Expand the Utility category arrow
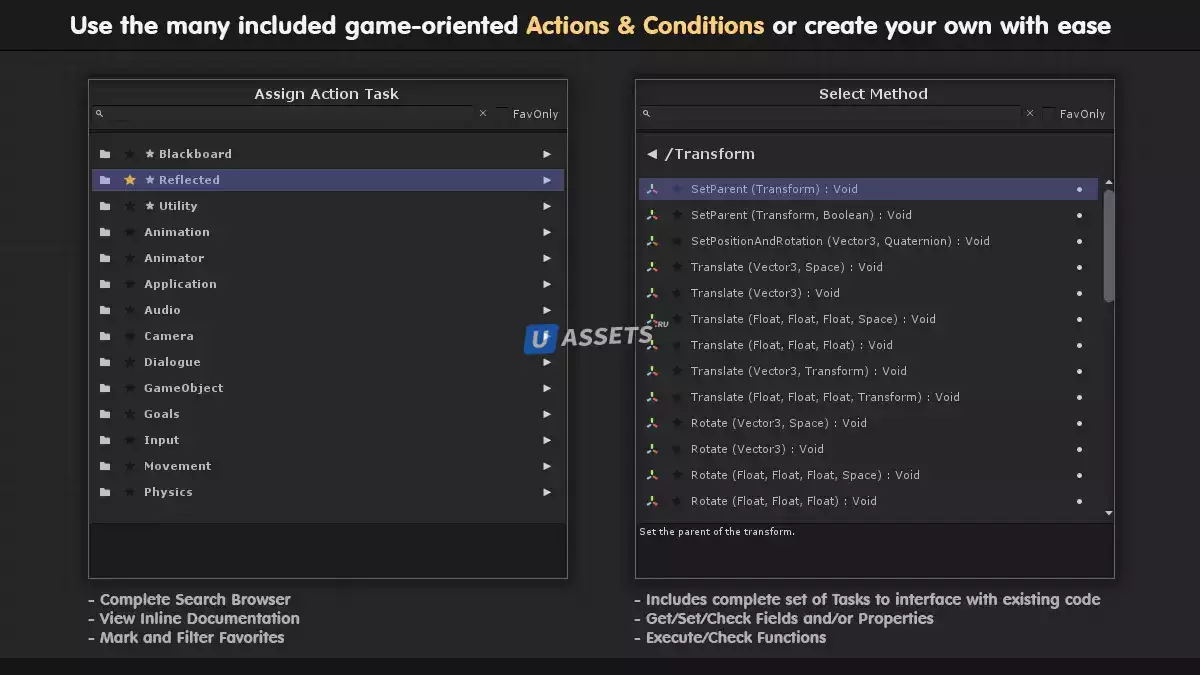The image size is (1200, 675). (547, 206)
